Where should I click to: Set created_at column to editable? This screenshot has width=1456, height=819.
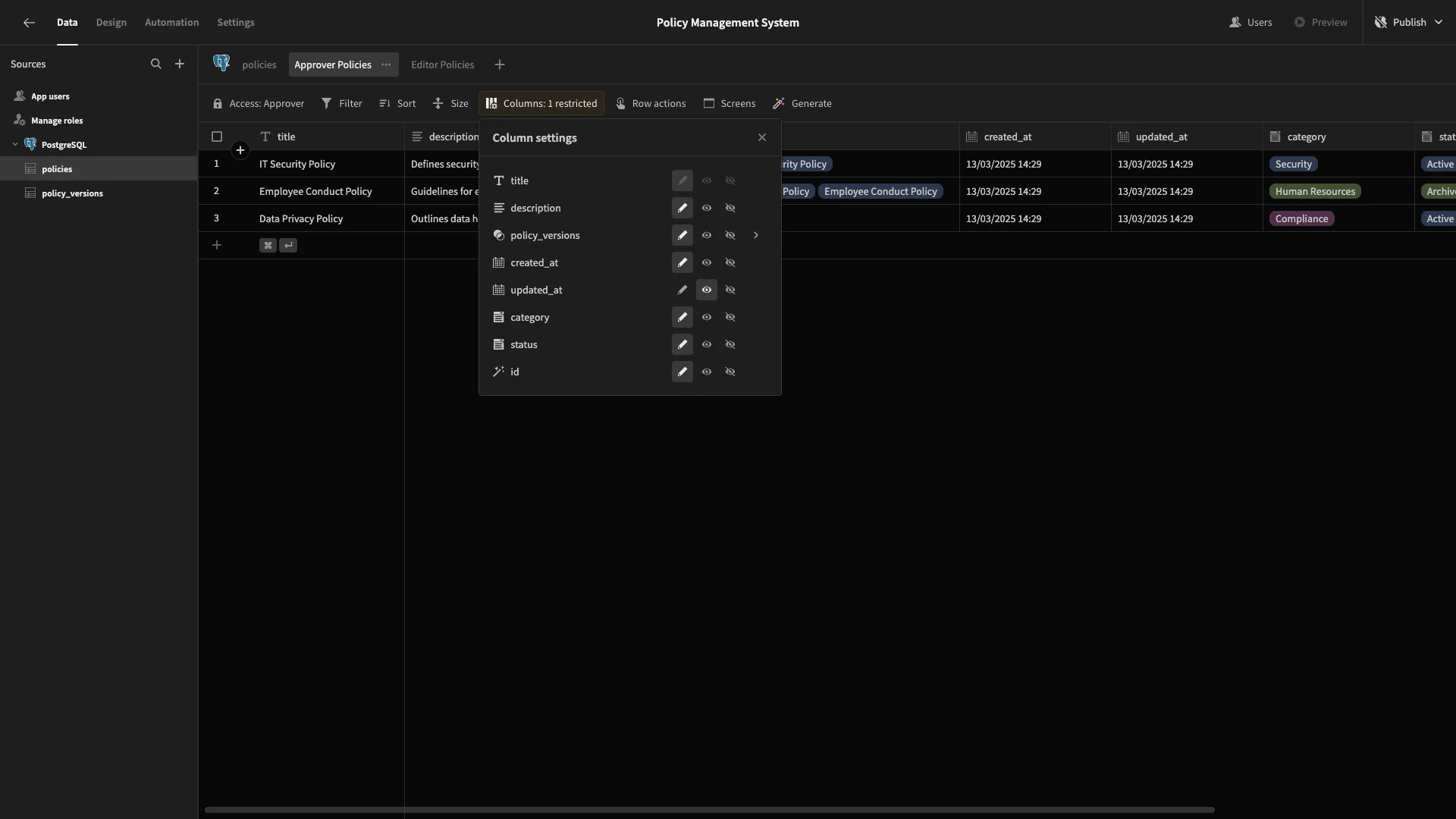[x=682, y=262]
